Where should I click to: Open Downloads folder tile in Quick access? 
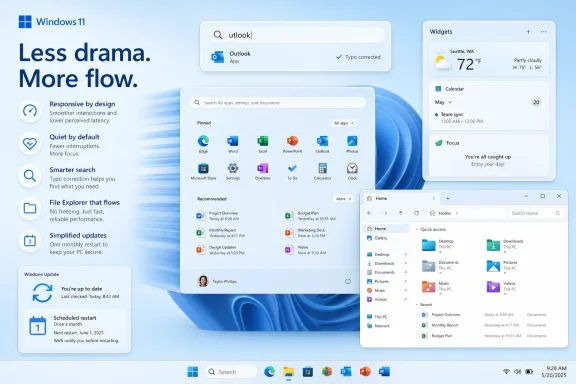point(505,245)
